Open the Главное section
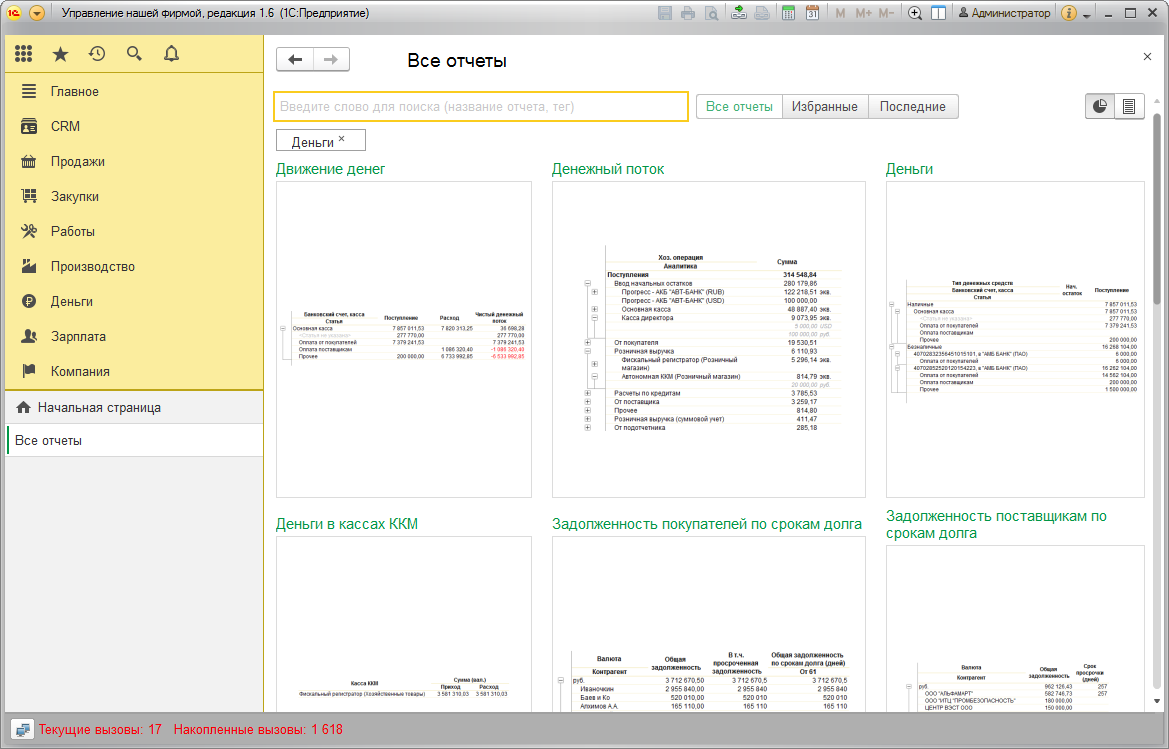Screen dimensions: 1169x749 (134, 92)
